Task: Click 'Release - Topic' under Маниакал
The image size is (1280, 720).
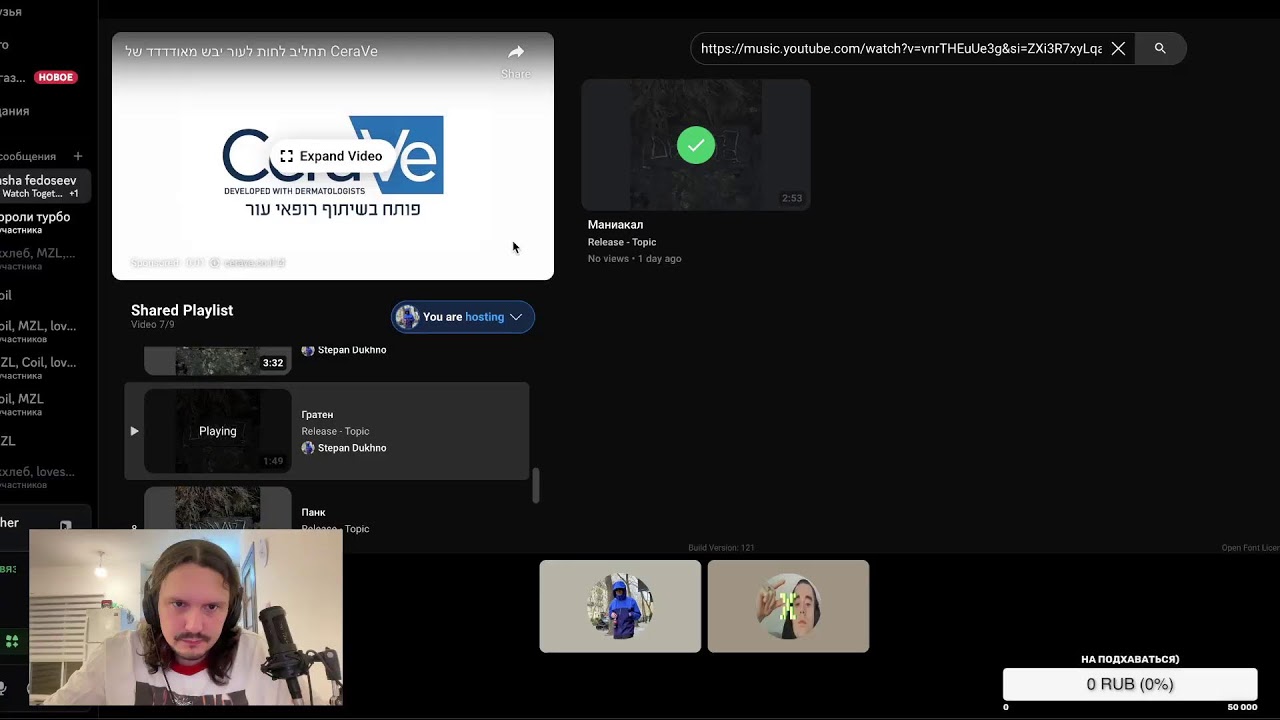Action: point(622,242)
